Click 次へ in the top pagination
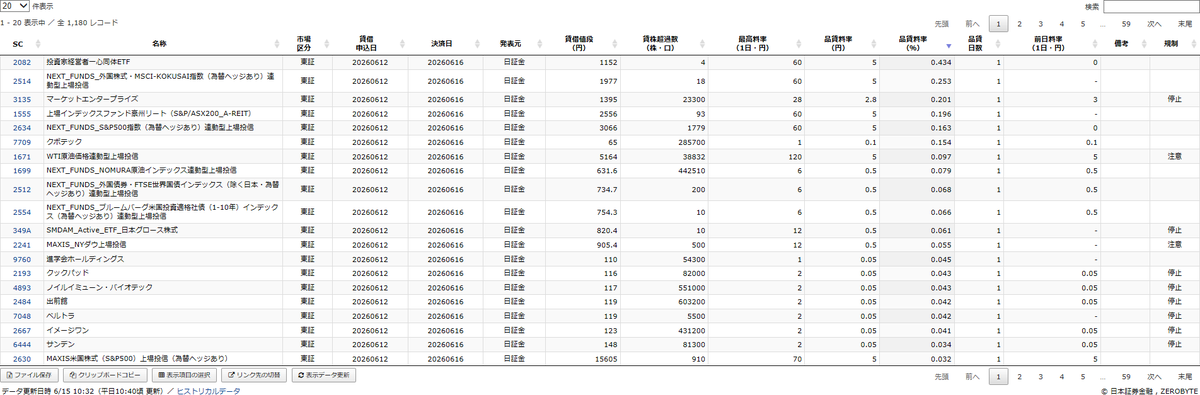The image size is (1200, 395). click(1154, 23)
